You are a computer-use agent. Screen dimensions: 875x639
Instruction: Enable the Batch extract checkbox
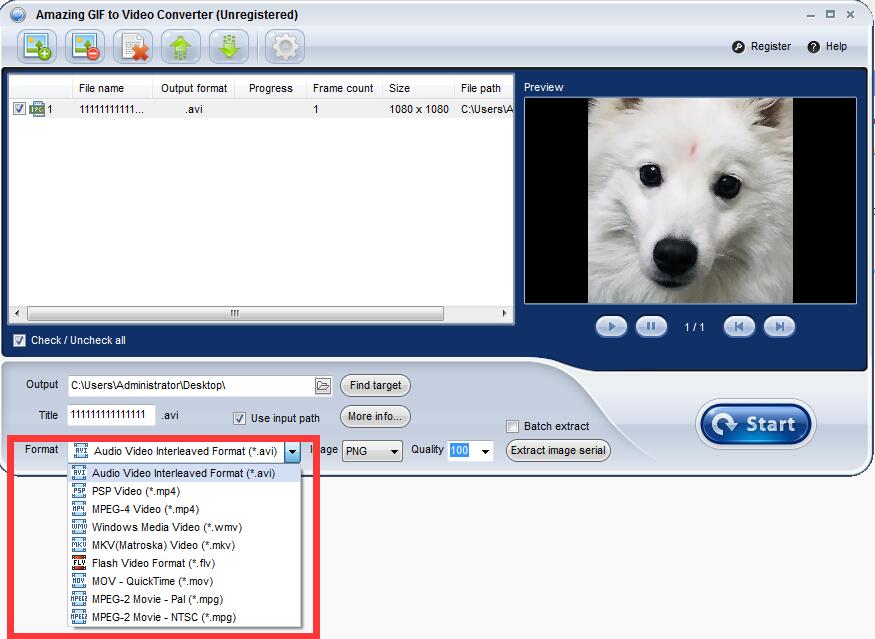click(x=512, y=426)
